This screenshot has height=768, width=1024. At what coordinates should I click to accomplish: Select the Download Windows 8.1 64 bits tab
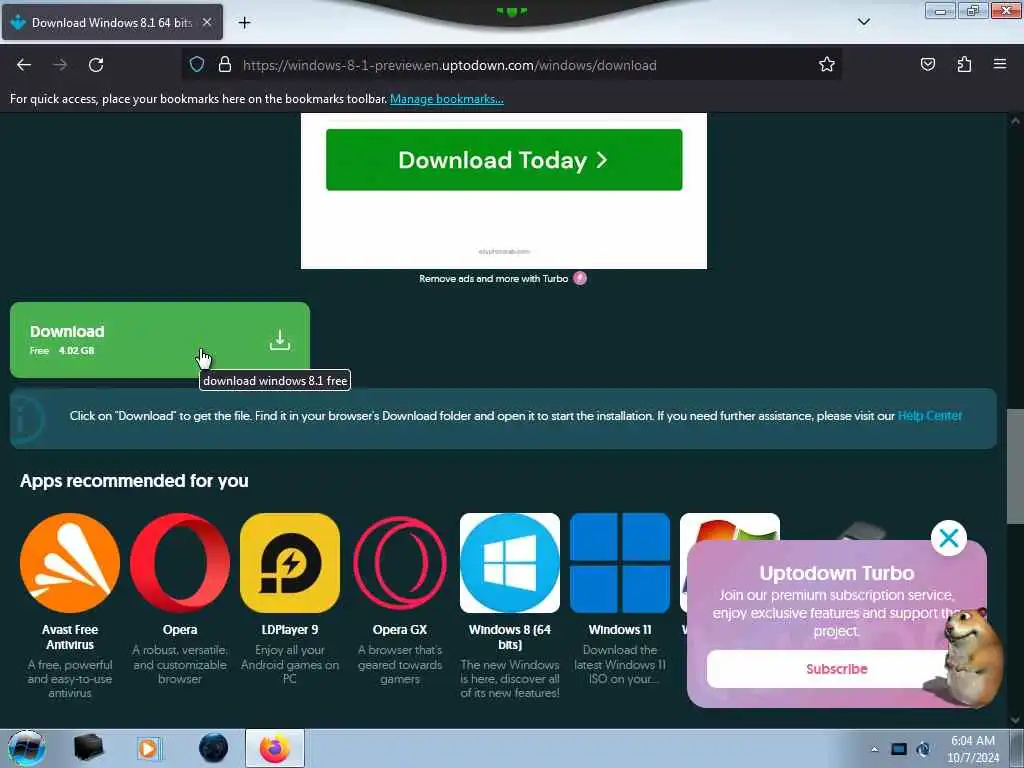112,22
